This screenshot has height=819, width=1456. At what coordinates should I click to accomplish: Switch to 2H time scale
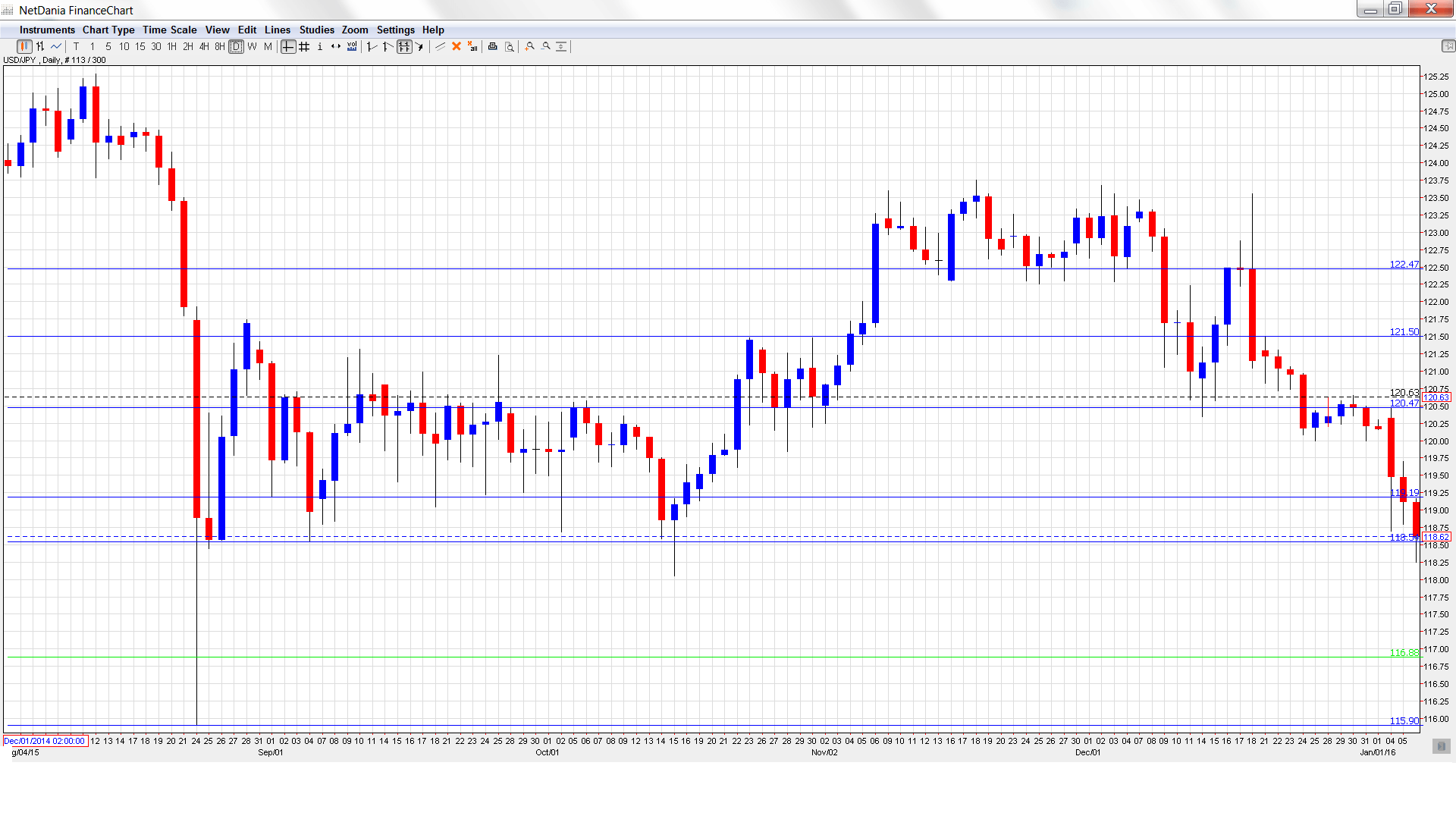(x=188, y=47)
